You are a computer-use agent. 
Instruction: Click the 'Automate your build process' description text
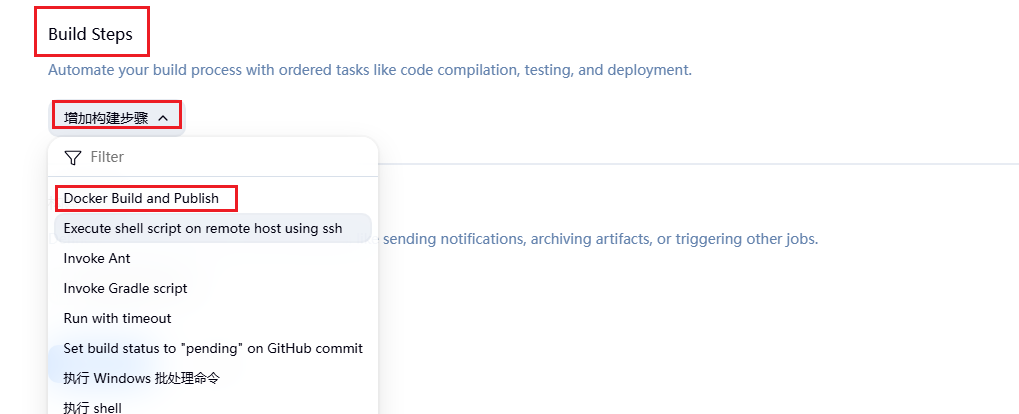[370, 70]
